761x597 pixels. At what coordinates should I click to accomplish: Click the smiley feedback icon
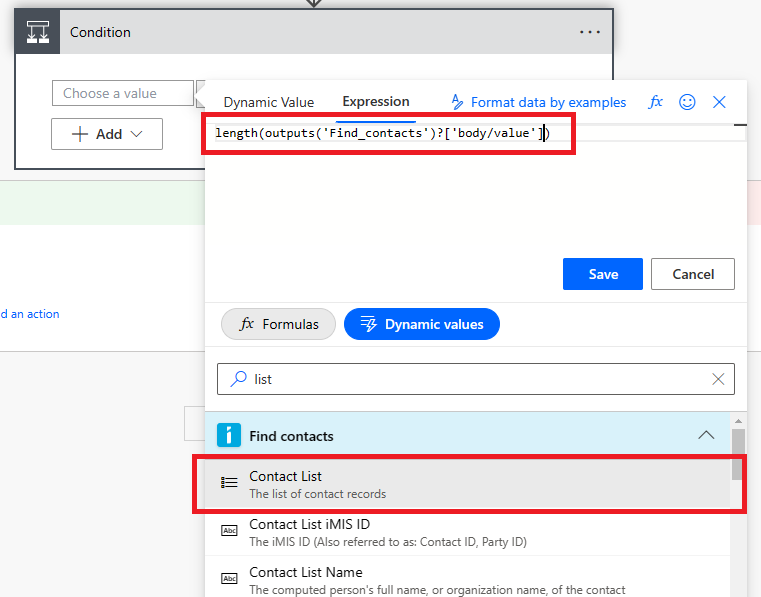point(687,102)
